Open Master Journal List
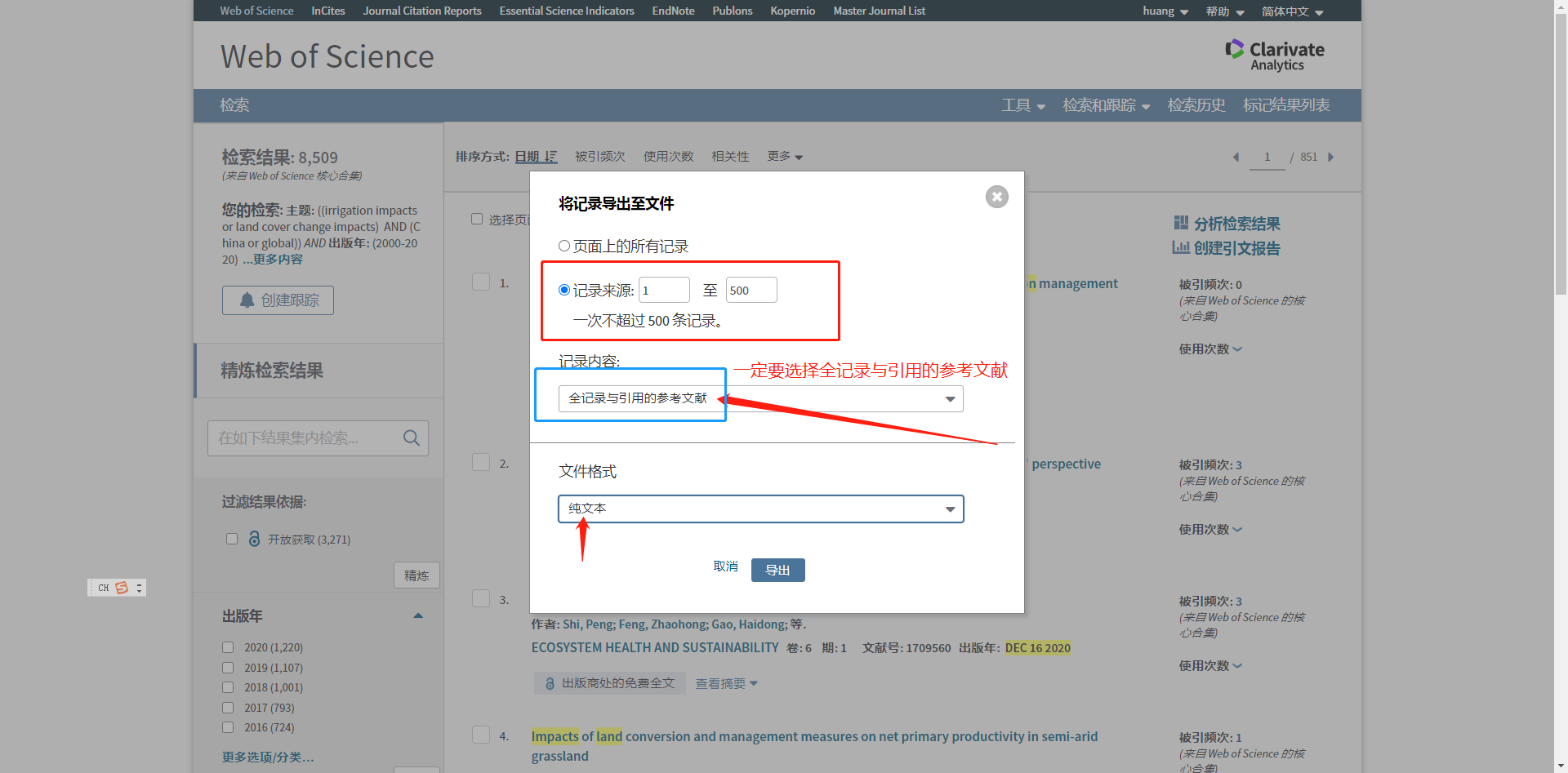 (x=880, y=11)
